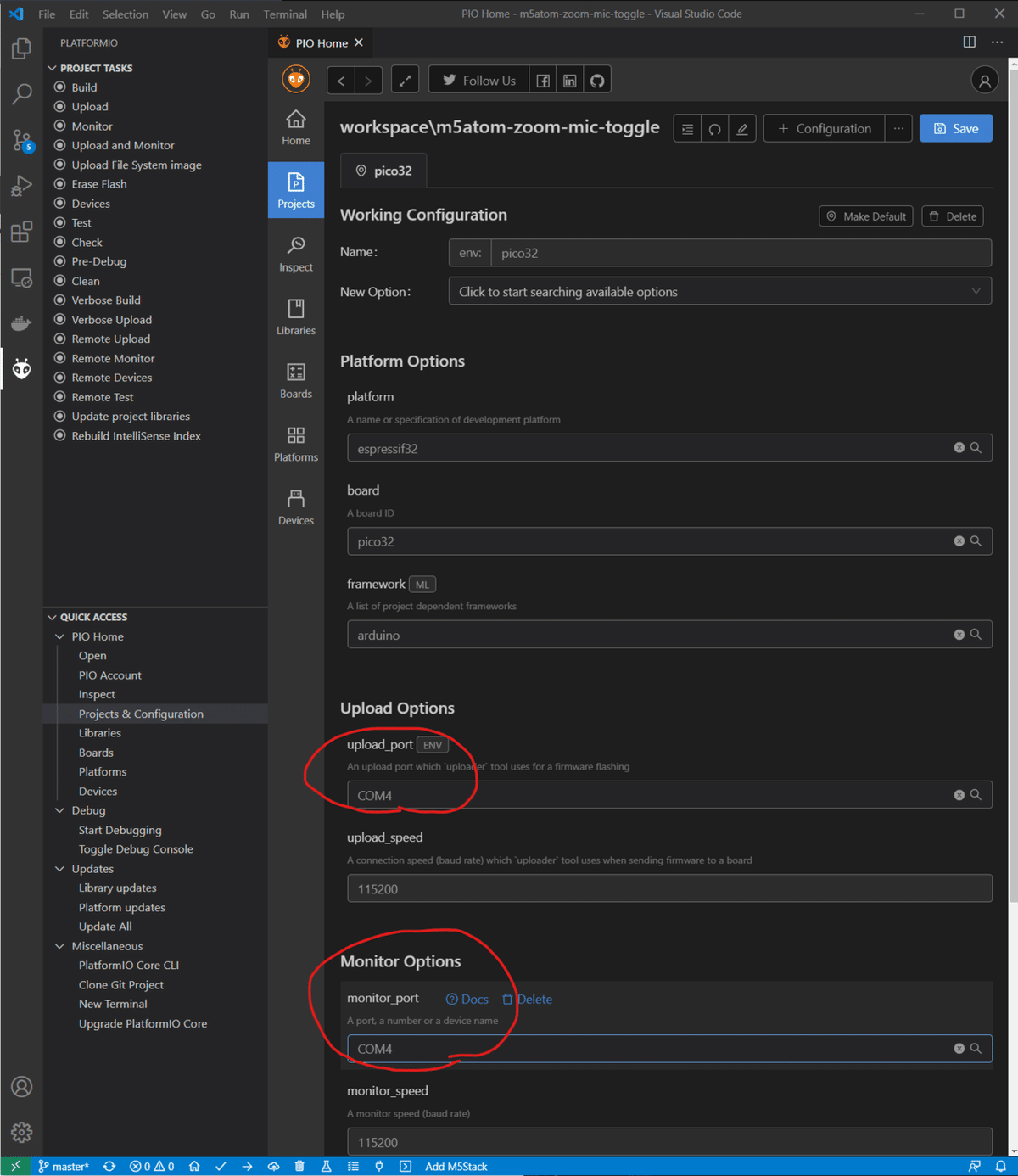Search values for board field
This screenshot has height=1176, width=1018.
[976, 541]
